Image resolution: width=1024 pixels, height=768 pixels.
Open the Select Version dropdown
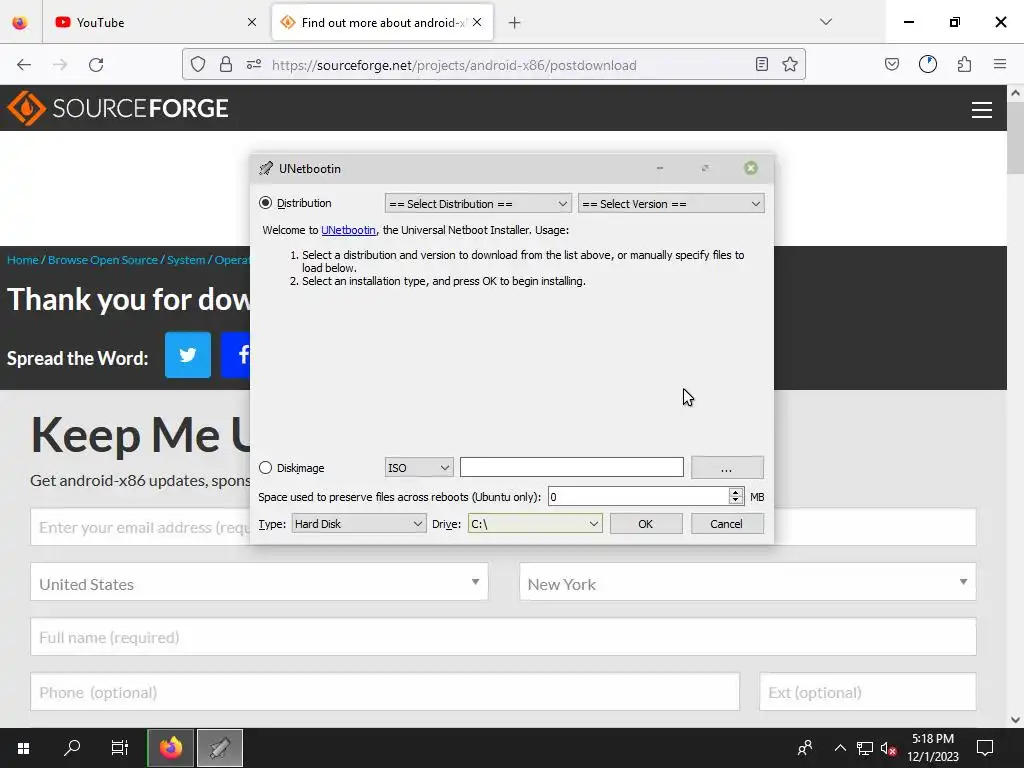[x=671, y=204]
